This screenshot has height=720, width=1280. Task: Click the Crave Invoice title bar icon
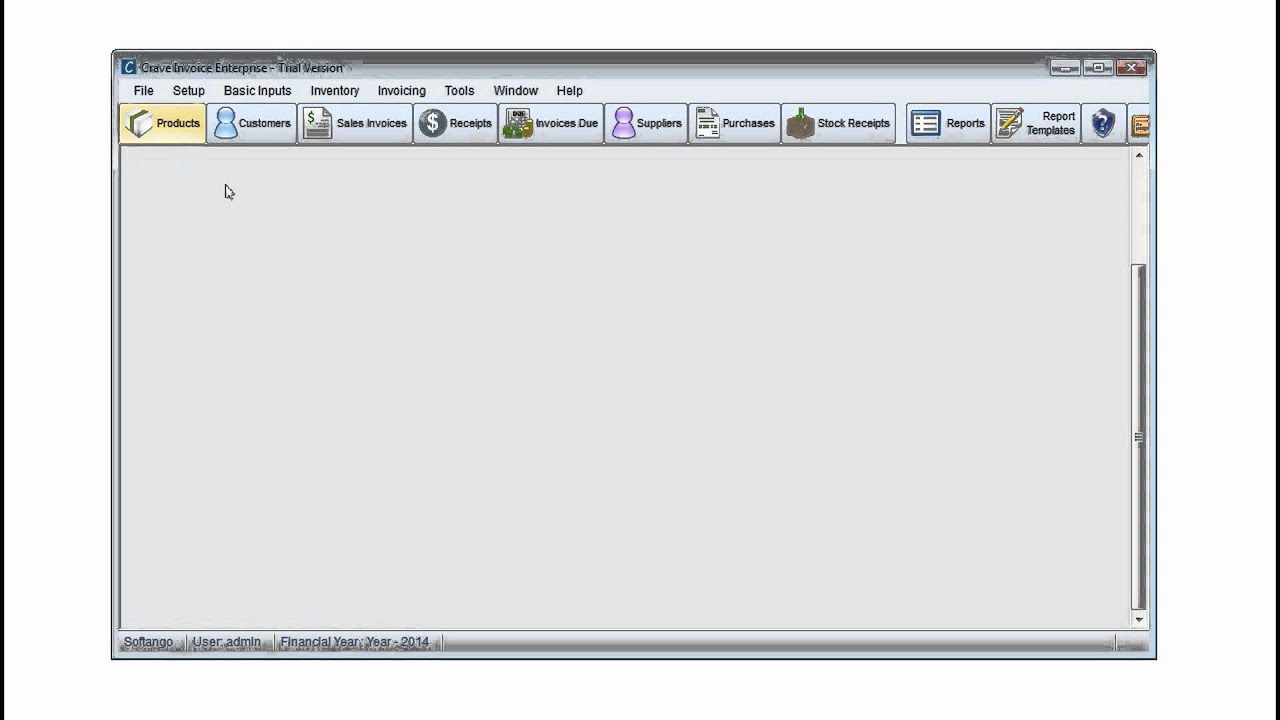point(128,67)
